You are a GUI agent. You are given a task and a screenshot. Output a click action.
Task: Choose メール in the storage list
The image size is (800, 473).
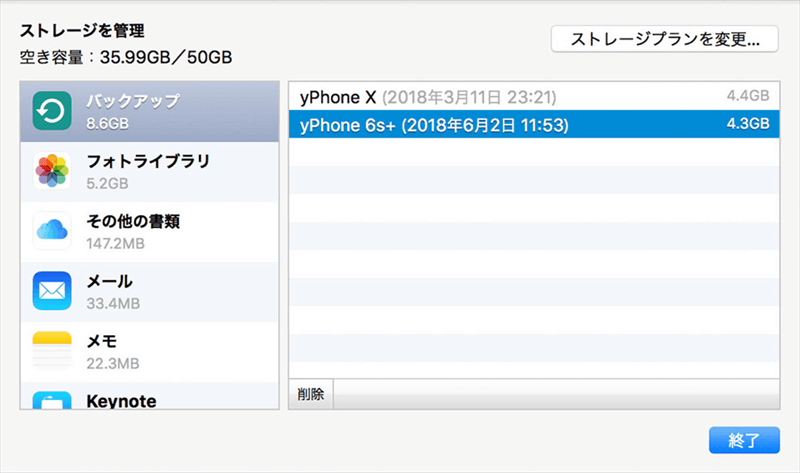110,281
